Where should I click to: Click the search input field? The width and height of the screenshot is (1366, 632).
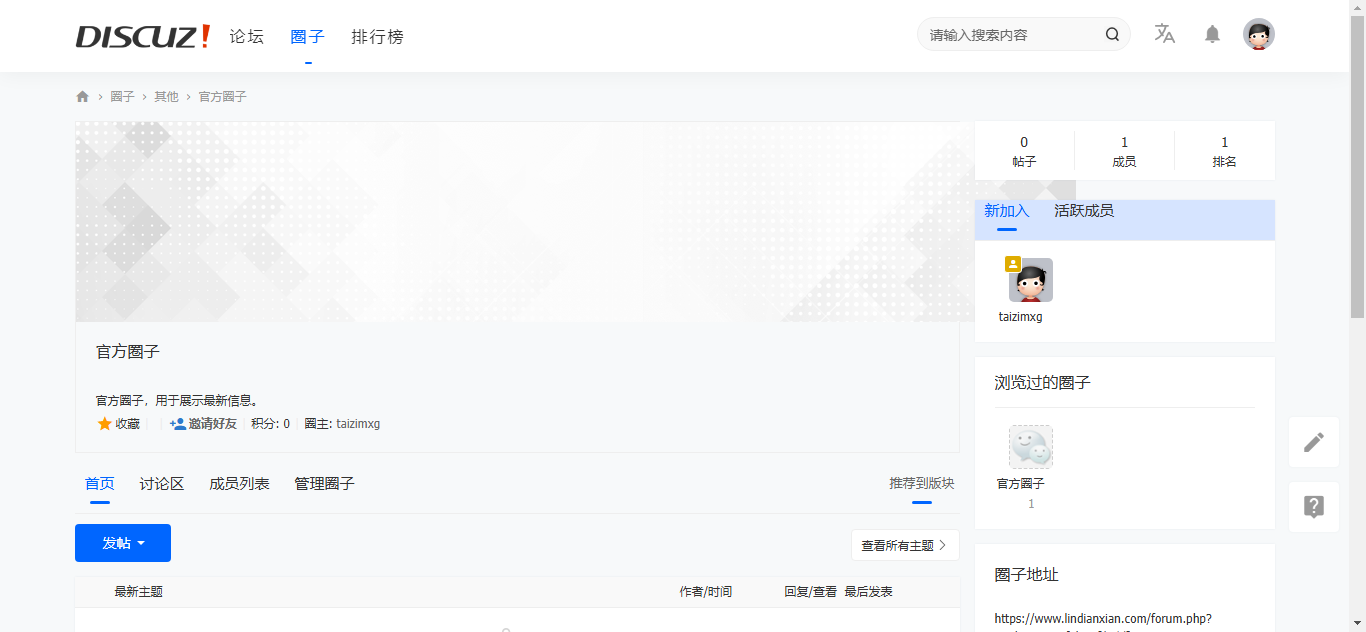click(x=1010, y=35)
